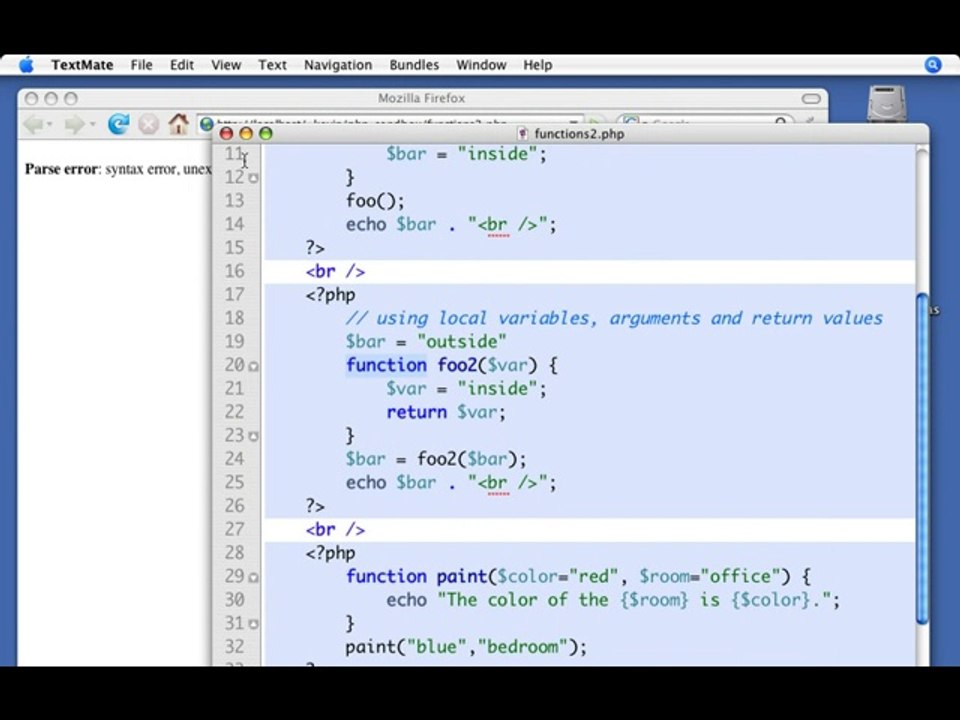Collapse the fold marker on line 31
This screenshot has height=720, width=960.
[x=253, y=624]
